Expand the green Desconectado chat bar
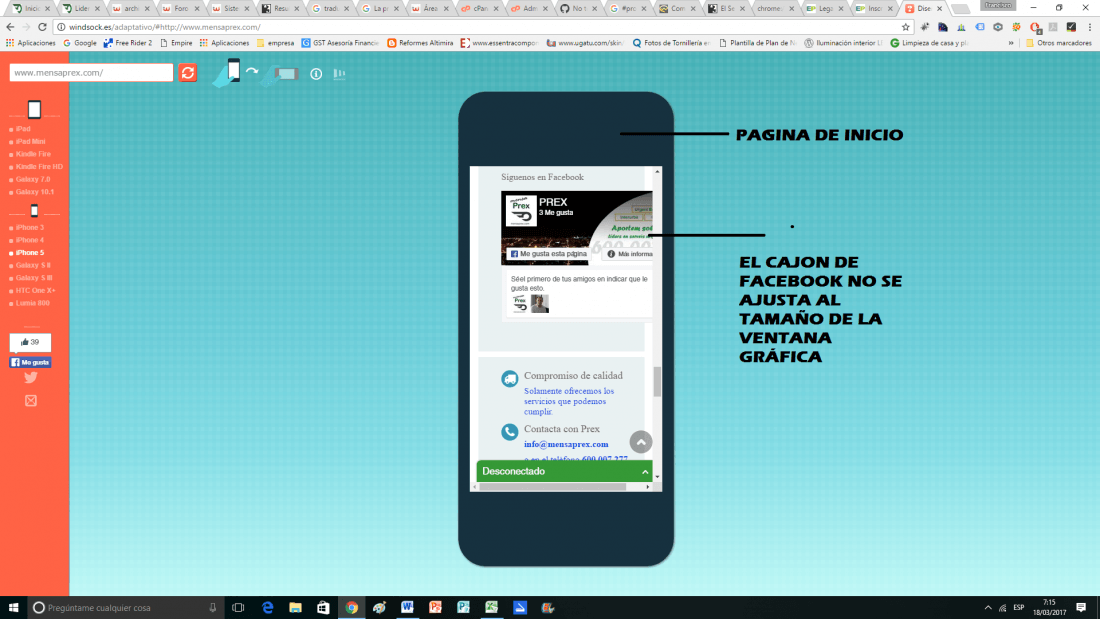 tap(565, 472)
